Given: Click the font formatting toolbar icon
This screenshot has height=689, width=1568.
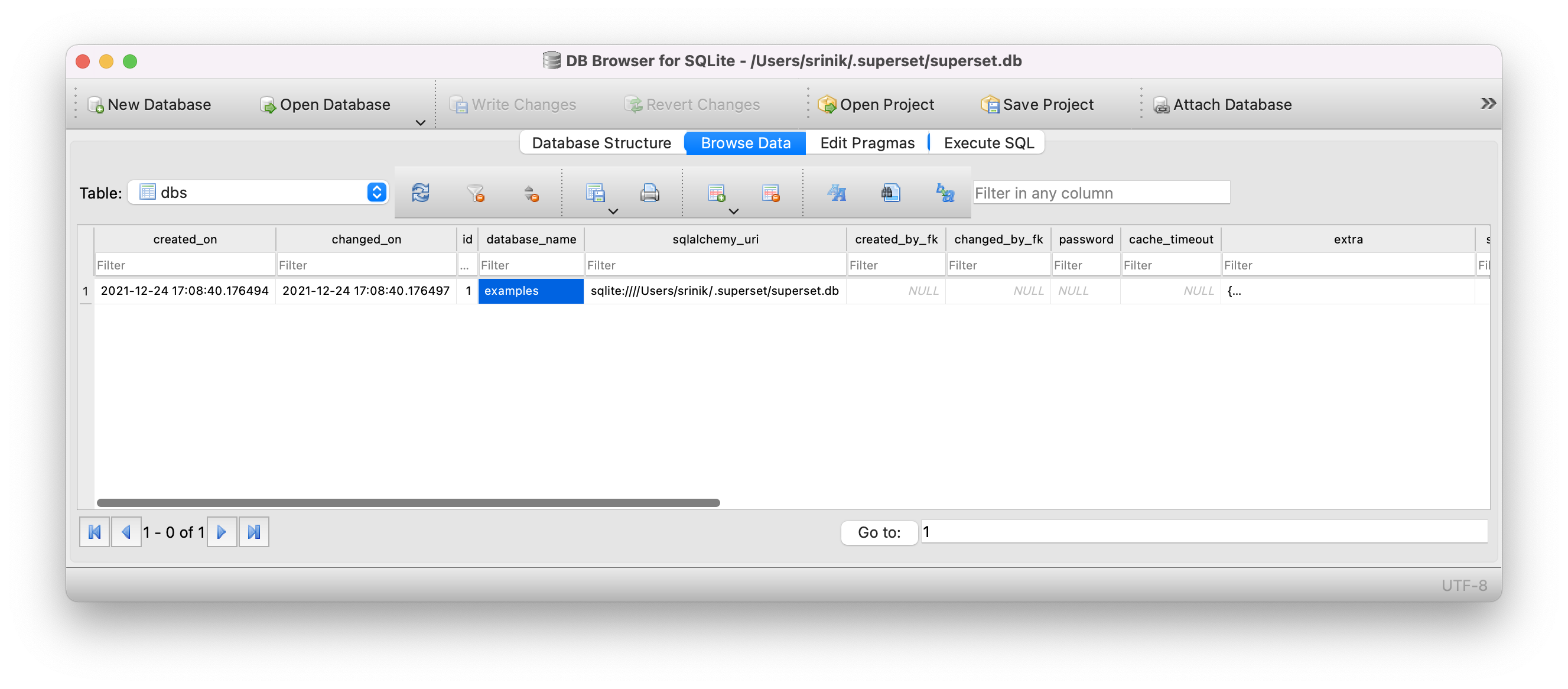Looking at the screenshot, I should pos(837,193).
